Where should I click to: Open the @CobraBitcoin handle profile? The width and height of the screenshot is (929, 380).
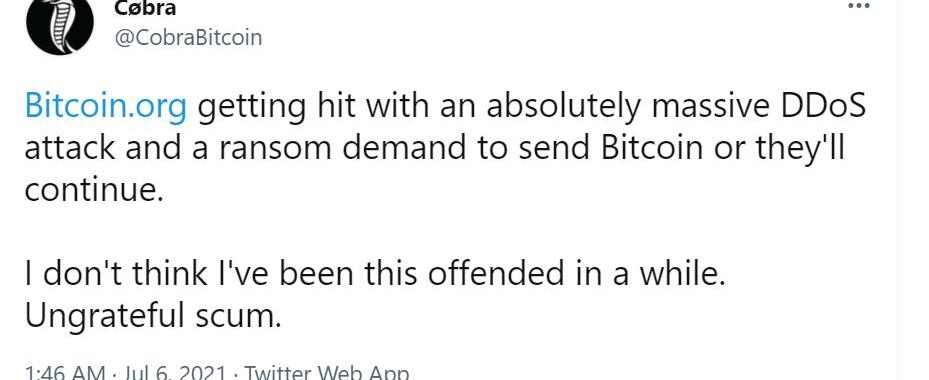pyautogui.click(x=187, y=37)
